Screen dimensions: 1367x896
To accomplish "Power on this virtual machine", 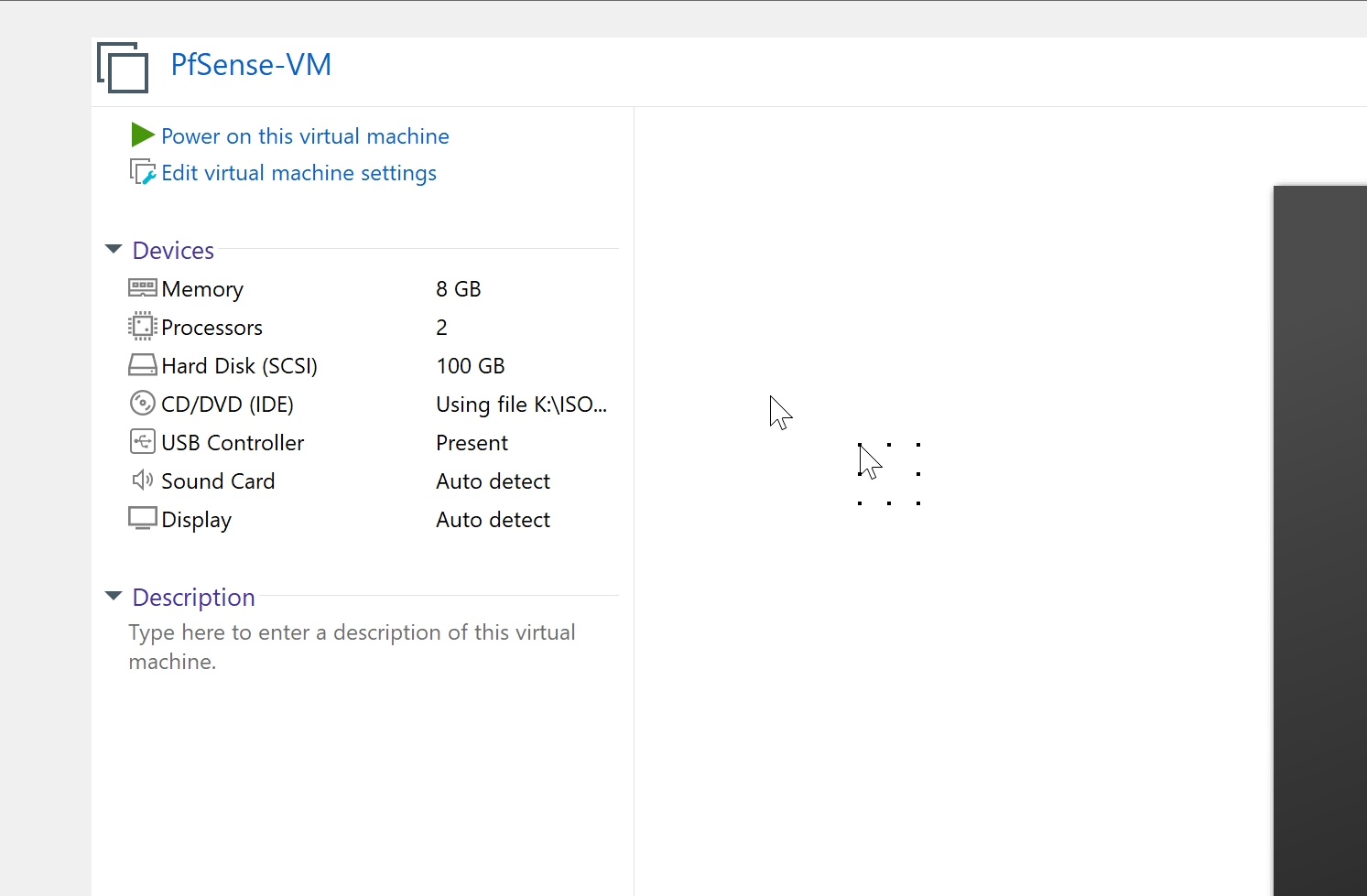I will 305,135.
